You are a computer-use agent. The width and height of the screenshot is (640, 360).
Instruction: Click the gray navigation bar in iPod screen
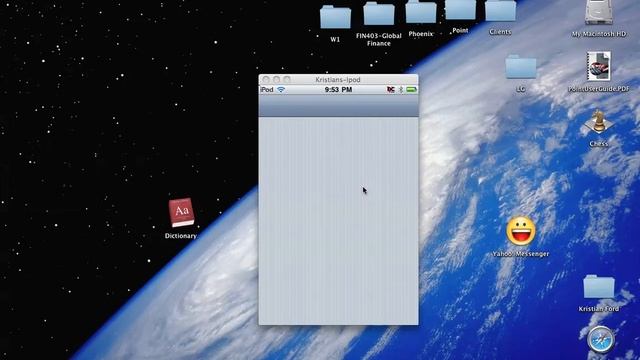338,106
